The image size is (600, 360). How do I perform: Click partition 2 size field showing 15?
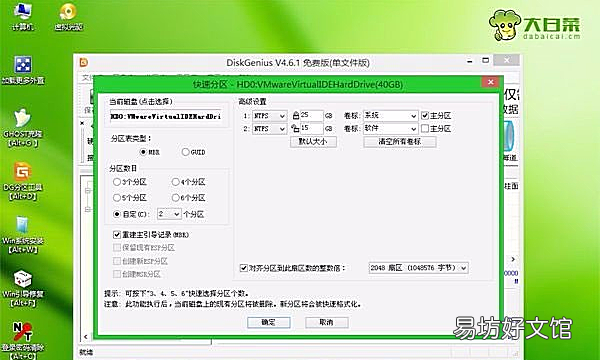pyautogui.click(x=311, y=128)
